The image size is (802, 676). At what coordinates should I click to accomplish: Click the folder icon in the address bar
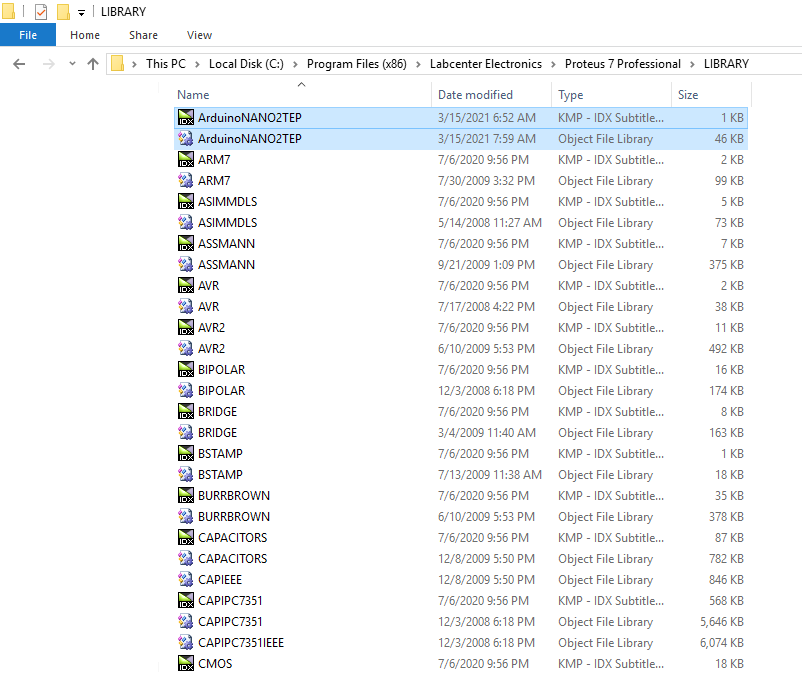tap(118, 64)
